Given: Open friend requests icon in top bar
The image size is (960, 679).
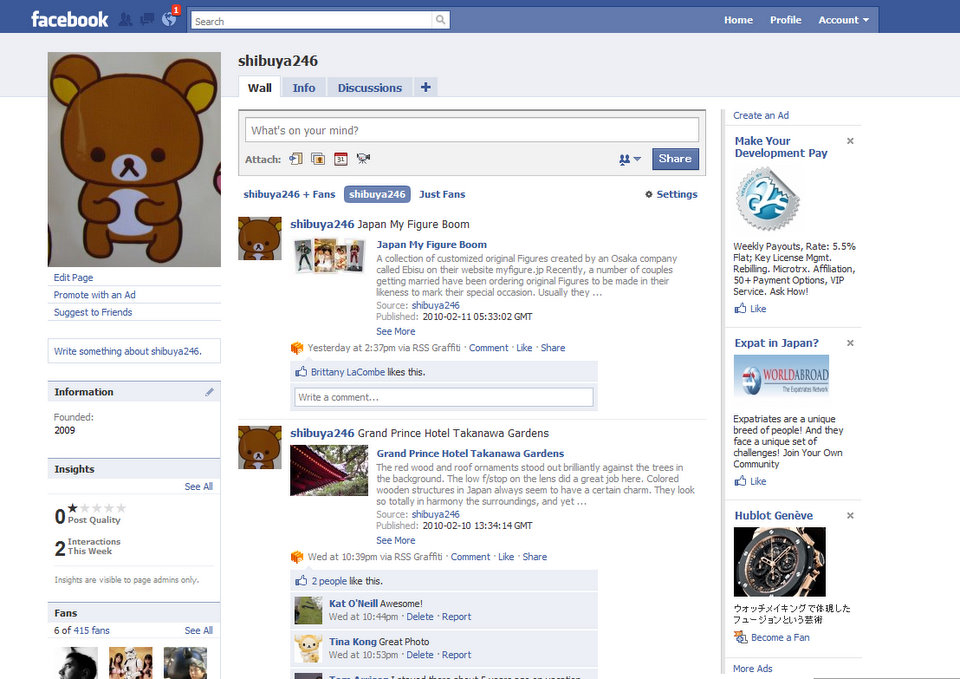Looking at the screenshot, I should point(126,20).
